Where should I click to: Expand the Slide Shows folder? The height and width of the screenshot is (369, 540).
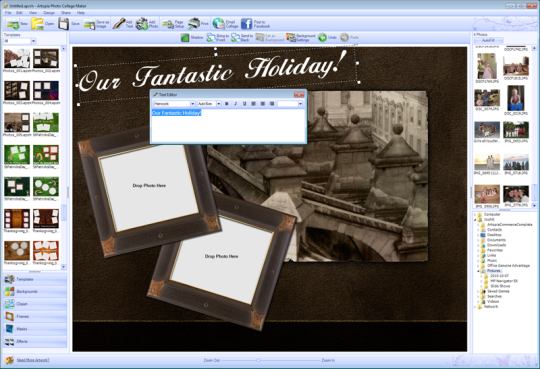click(482, 286)
